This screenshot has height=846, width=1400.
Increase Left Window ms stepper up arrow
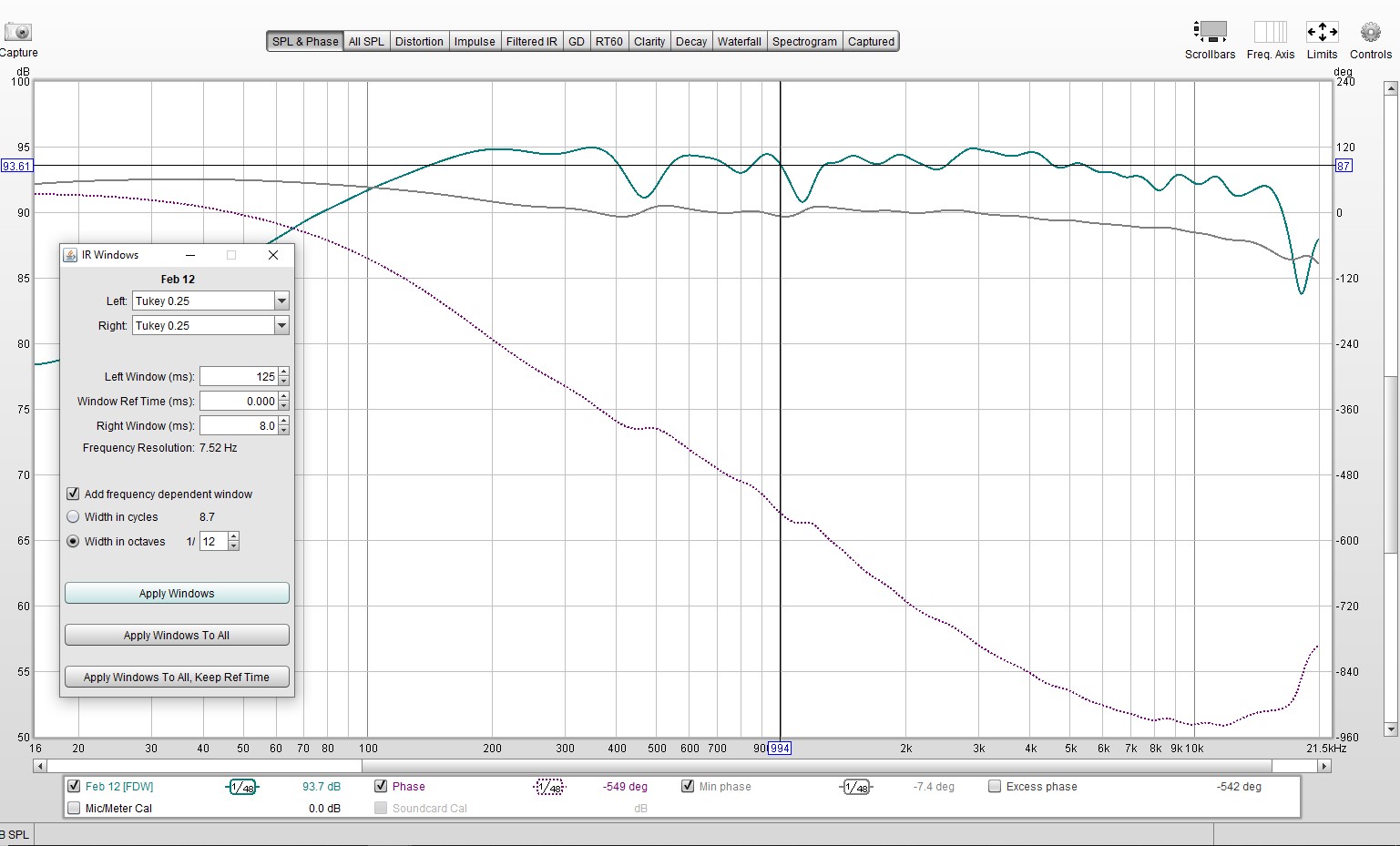284,372
